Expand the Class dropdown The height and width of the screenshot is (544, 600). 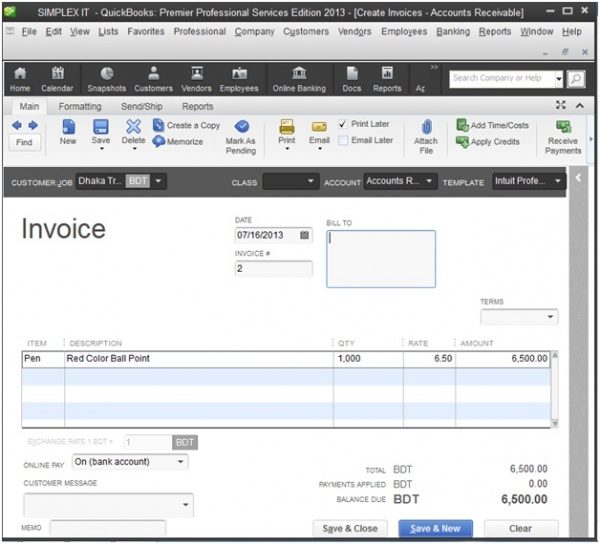pyautogui.click(x=311, y=181)
